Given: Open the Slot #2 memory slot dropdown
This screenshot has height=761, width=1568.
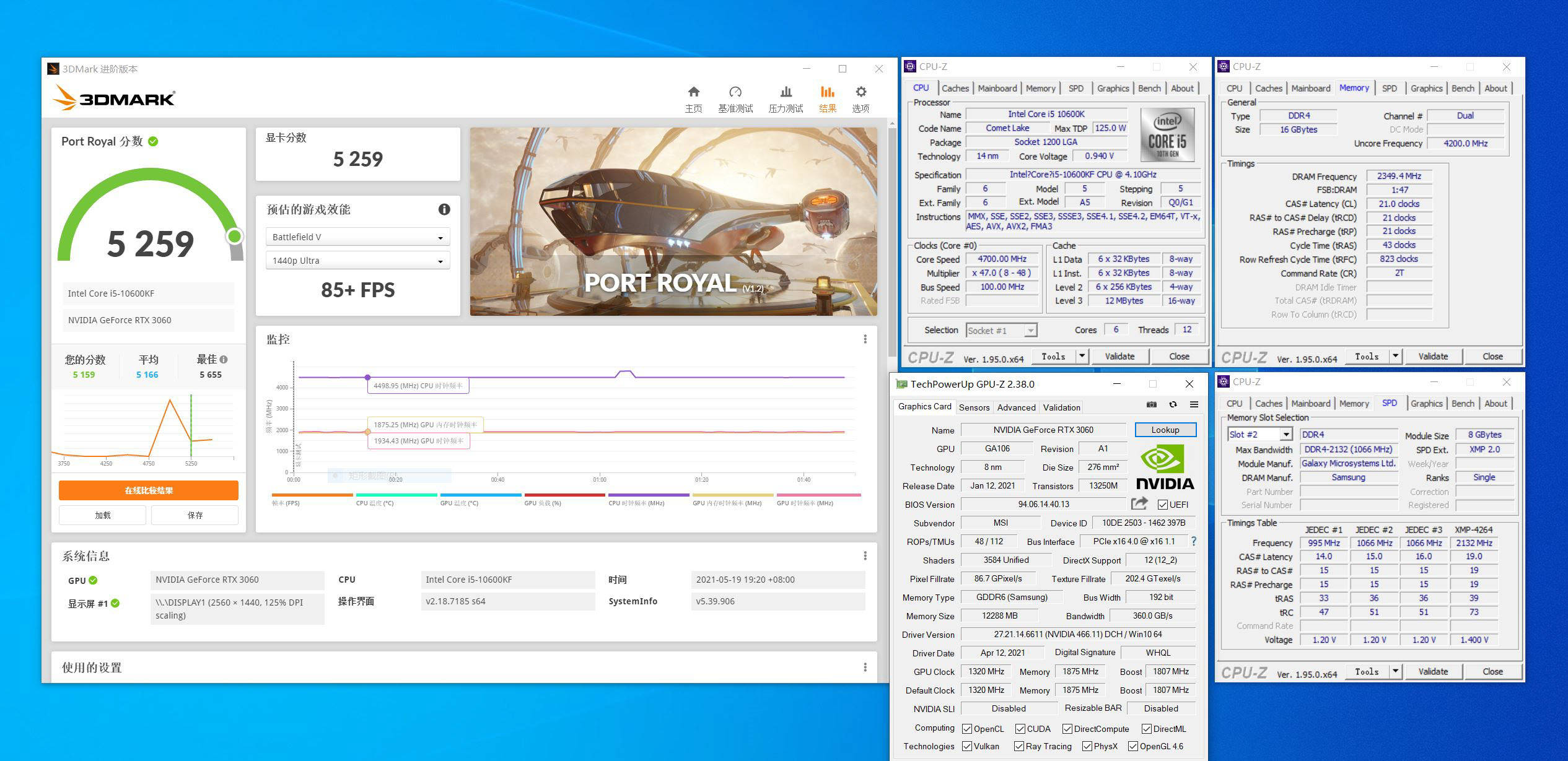Looking at the screenshot, I should click(x=1259, y=435).
